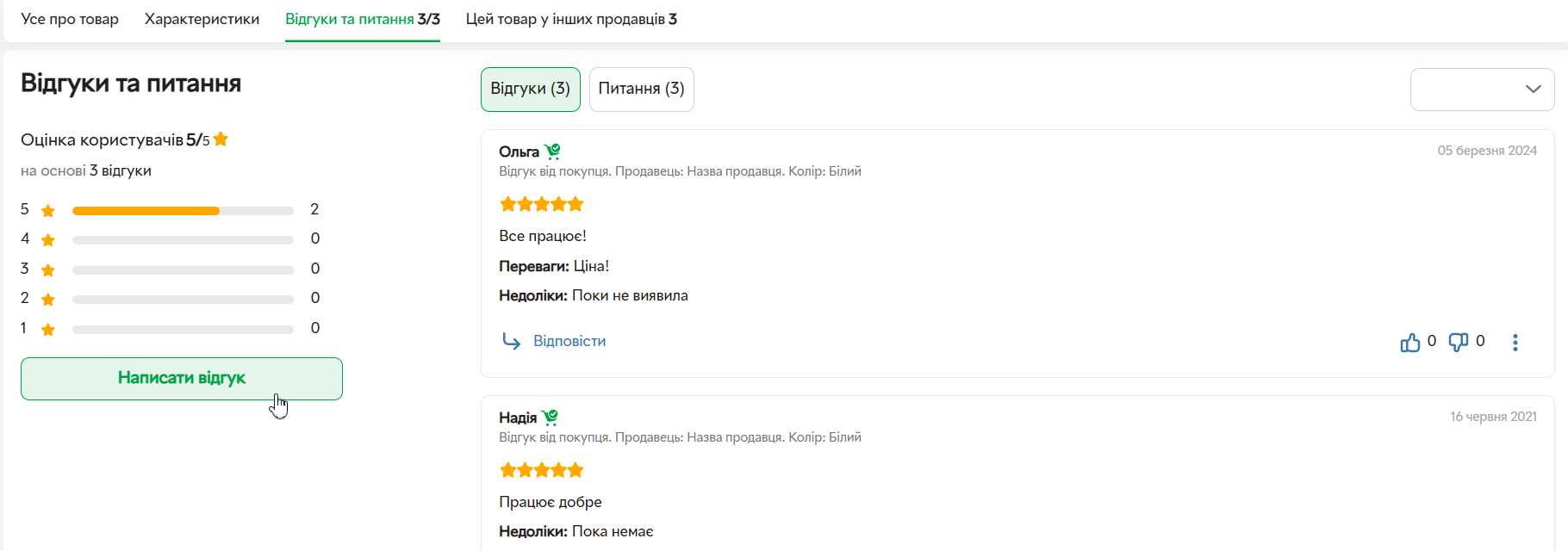The image size is (1568, 551).
Task: Open three-dot menu on Ольга's review
Action: click(1515, 343)
